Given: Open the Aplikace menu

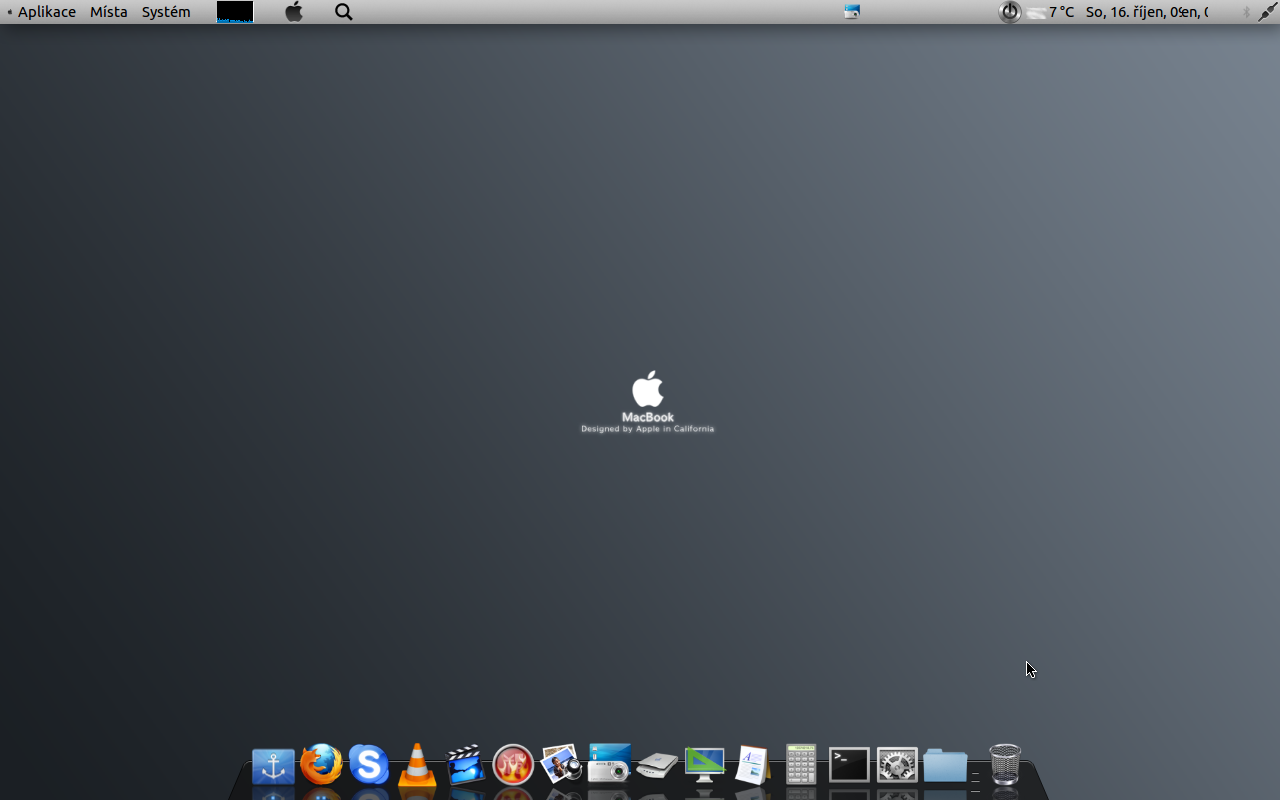Looking at the screenshot, I should click(x=46, y=12).
